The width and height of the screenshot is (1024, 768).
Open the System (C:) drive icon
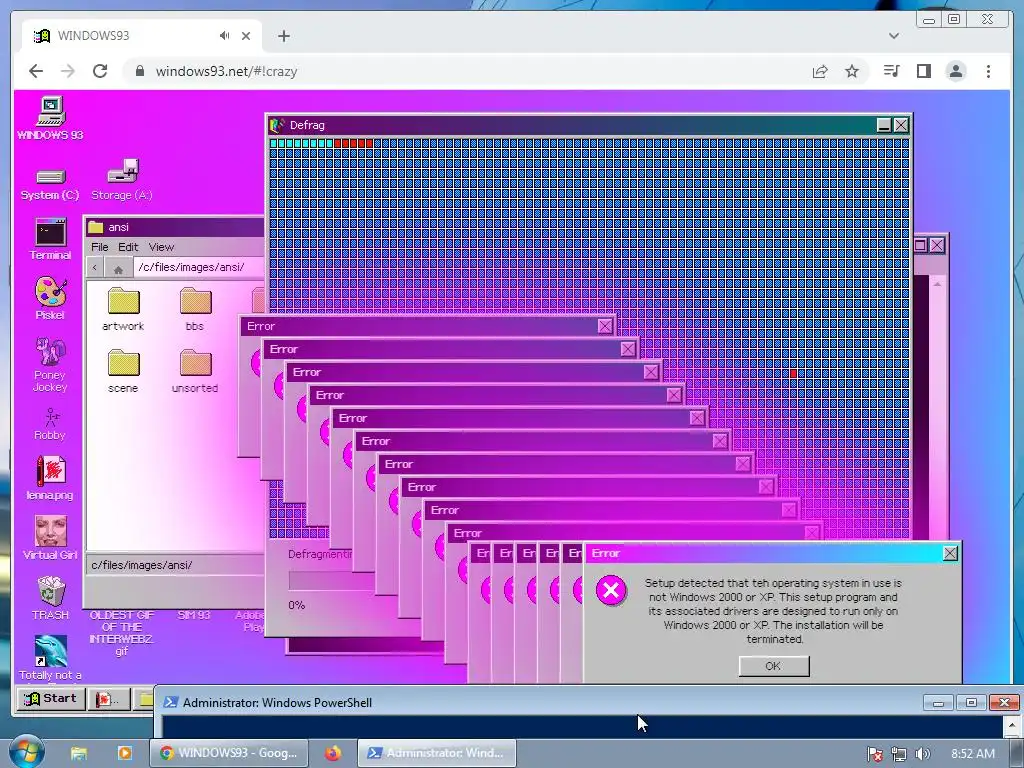tap(50, 184)
